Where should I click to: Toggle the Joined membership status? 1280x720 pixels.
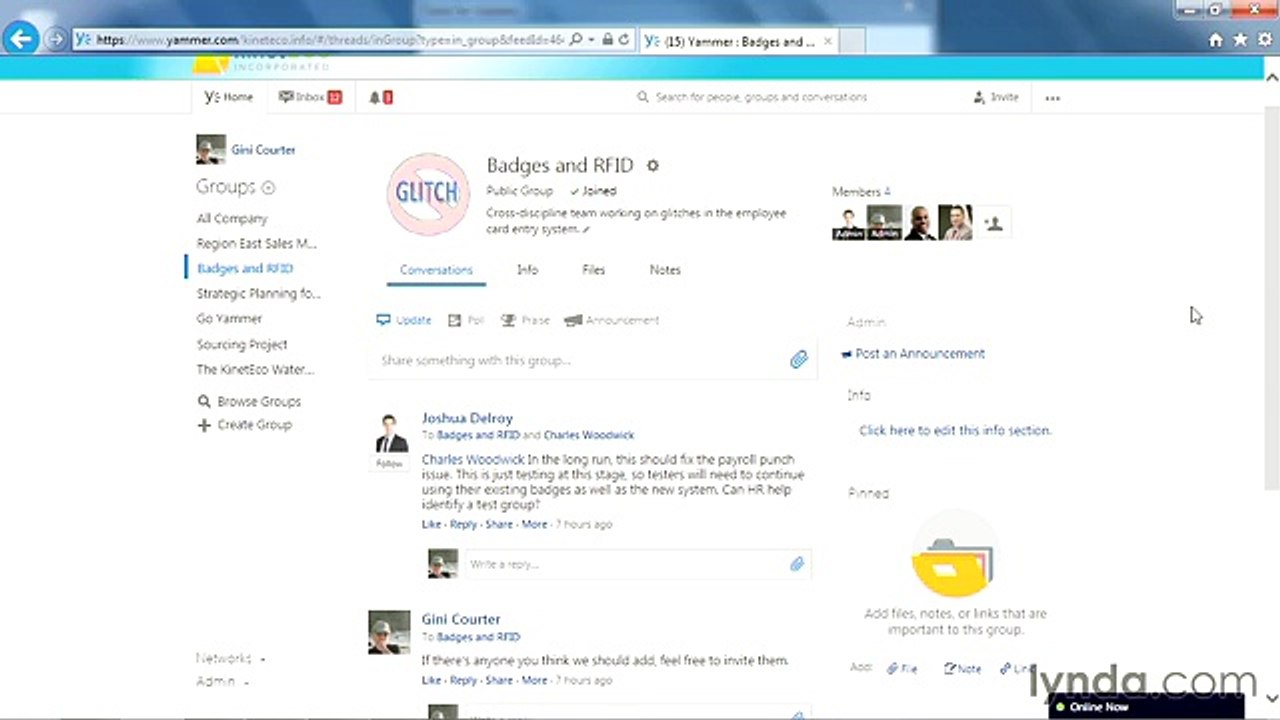pyautogui.click(x=593, y=191)
